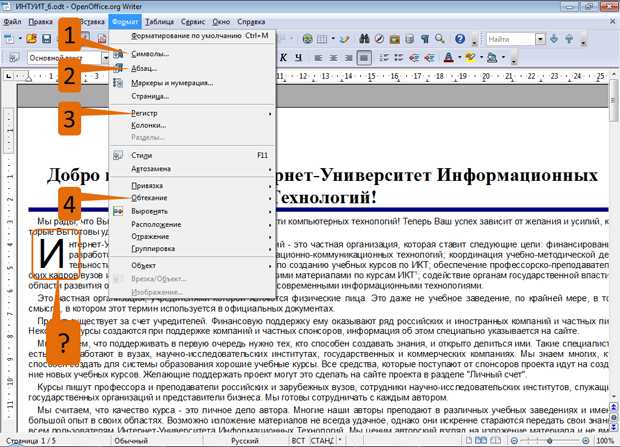Click Форматирование по умолчанию menu entry
Viewport: 620px width, 447px height.
coord(192,36)
